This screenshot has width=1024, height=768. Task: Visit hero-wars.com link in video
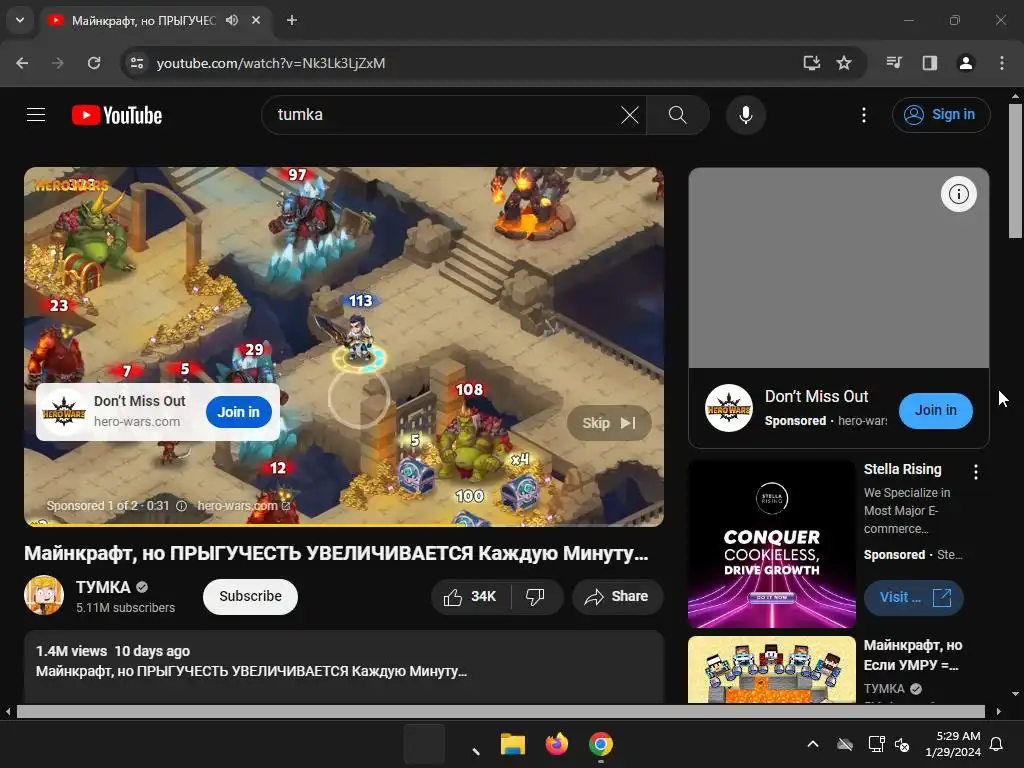(x=244, y=505)
